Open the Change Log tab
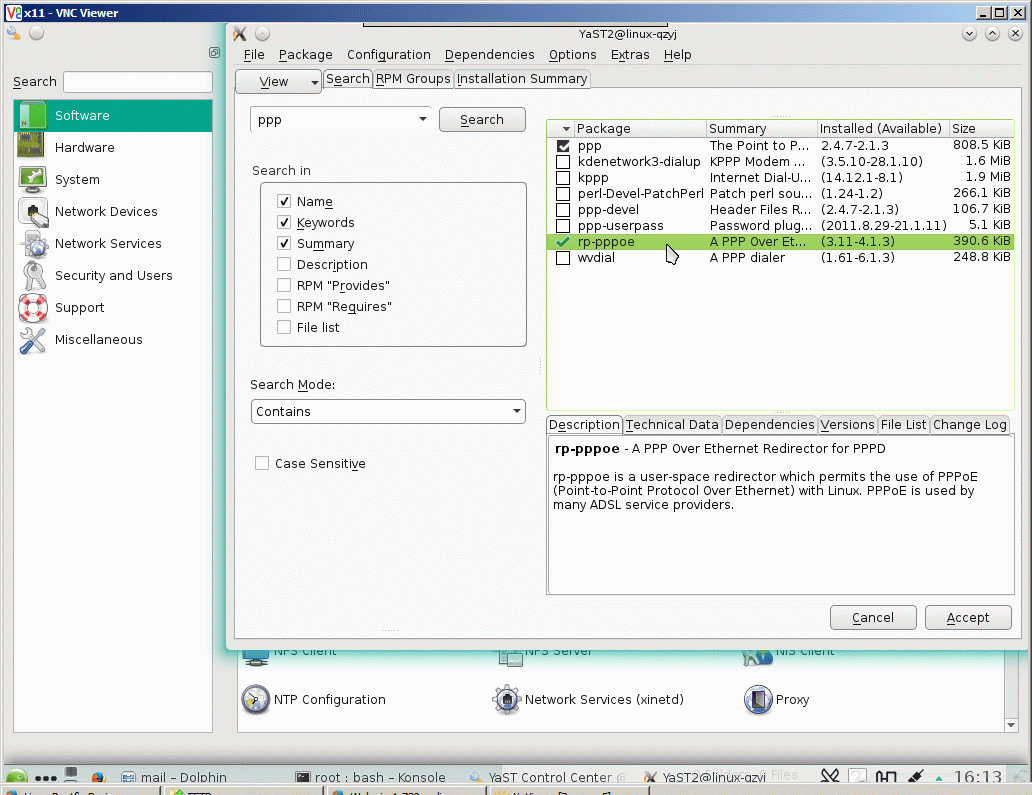 point(969,425)
